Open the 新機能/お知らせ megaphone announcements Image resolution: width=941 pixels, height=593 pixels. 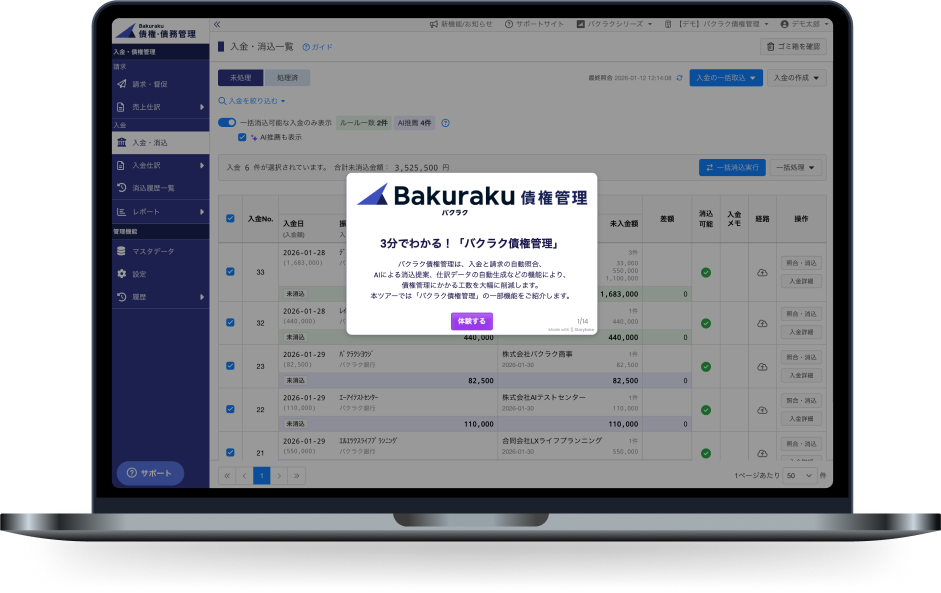(461, 24)
